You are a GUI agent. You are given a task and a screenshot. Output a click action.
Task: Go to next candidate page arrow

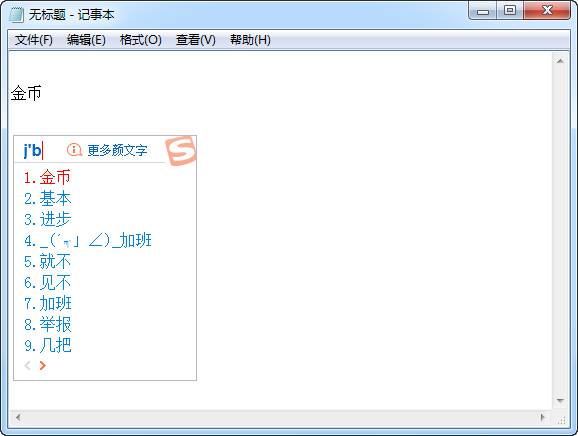point(43,365)
